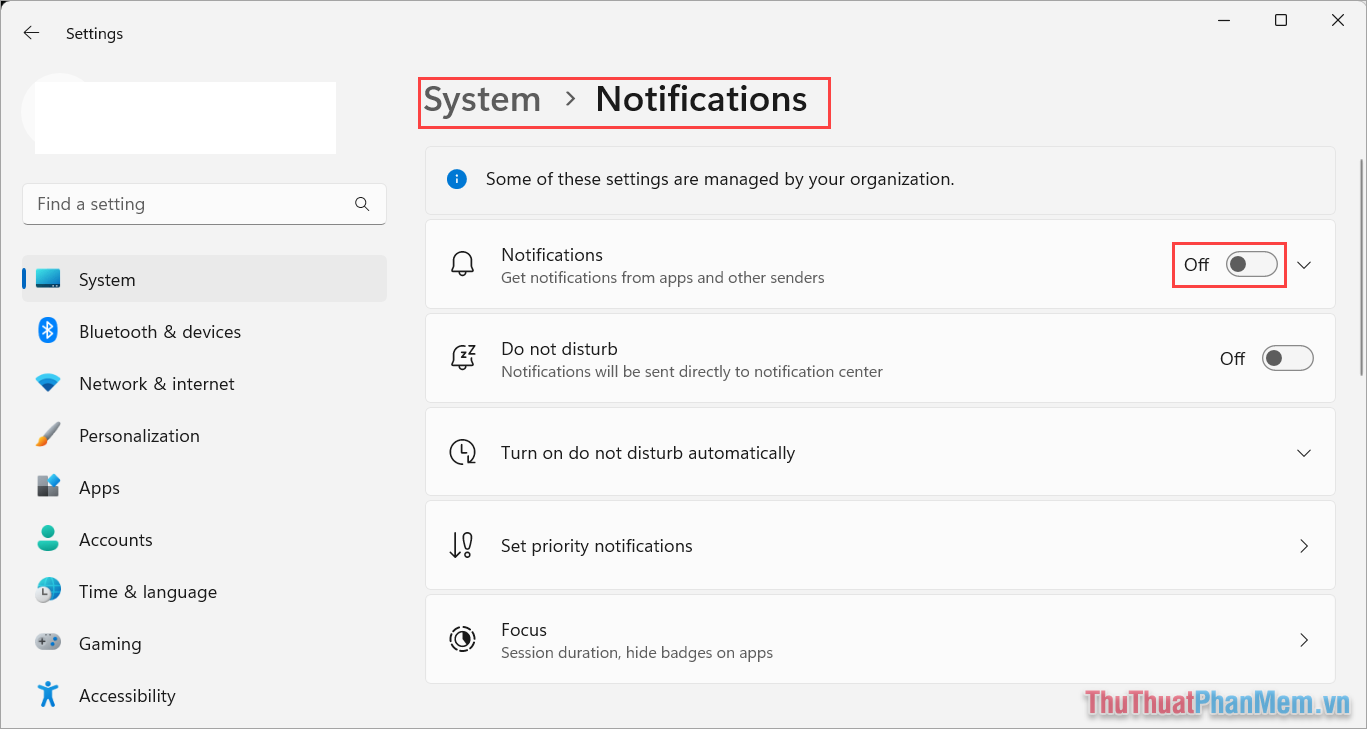Select the Gaming controller icon
Viewport: 1367px width, 729px height.
[x=47, y=643]
